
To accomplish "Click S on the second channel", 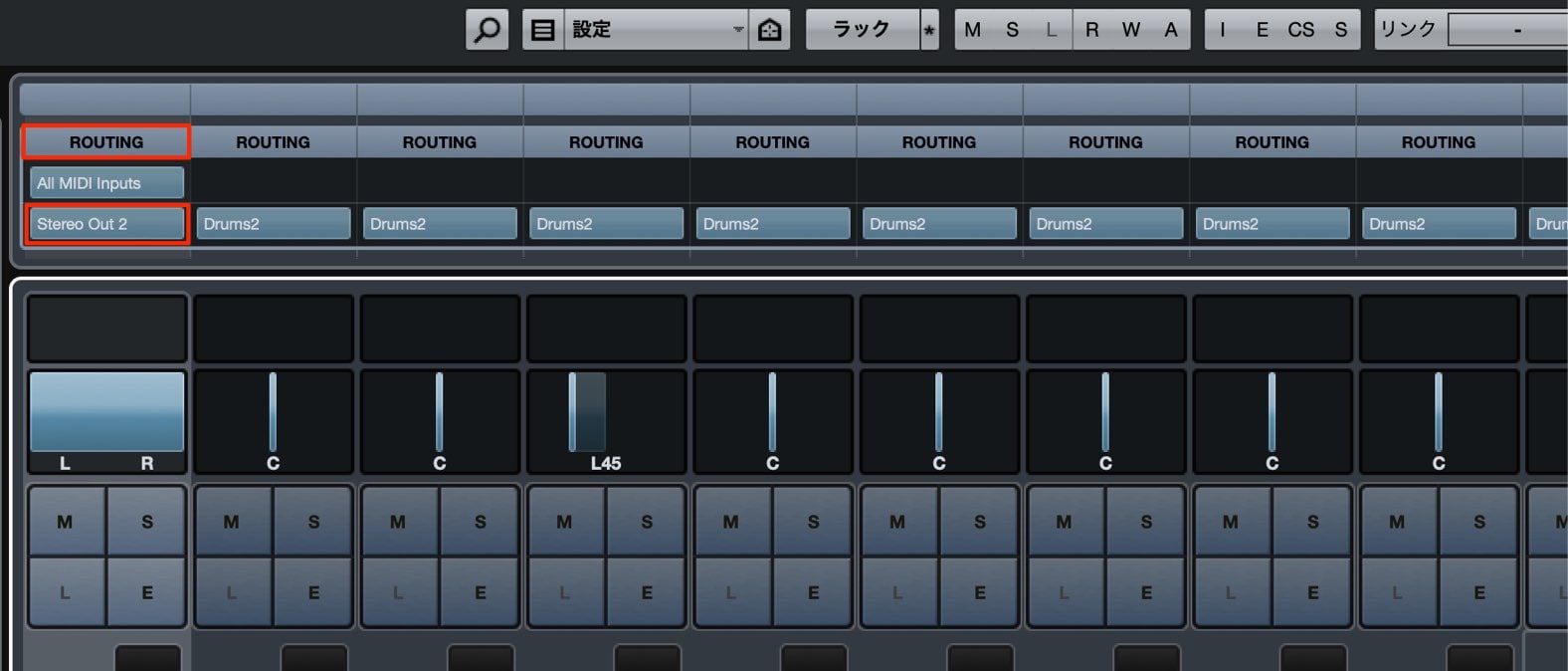I will [x=313, y=521].
